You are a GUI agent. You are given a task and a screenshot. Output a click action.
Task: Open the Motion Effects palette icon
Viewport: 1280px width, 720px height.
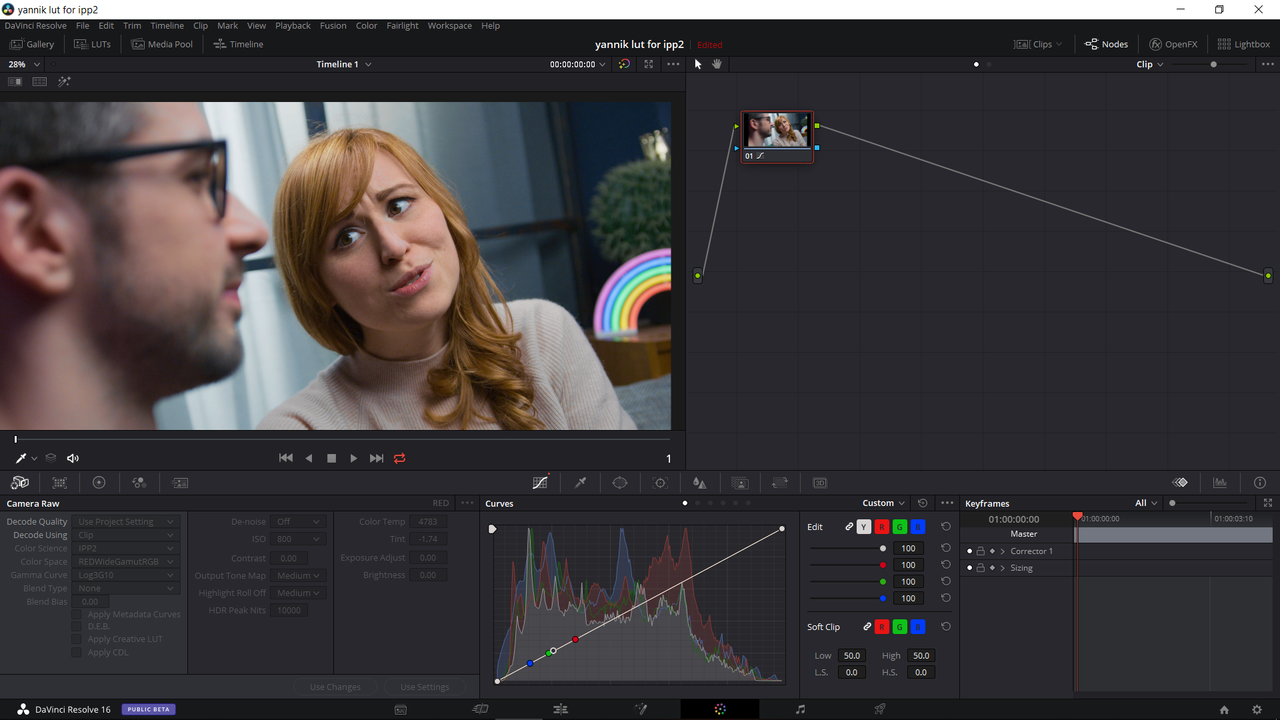pos(180,483)
